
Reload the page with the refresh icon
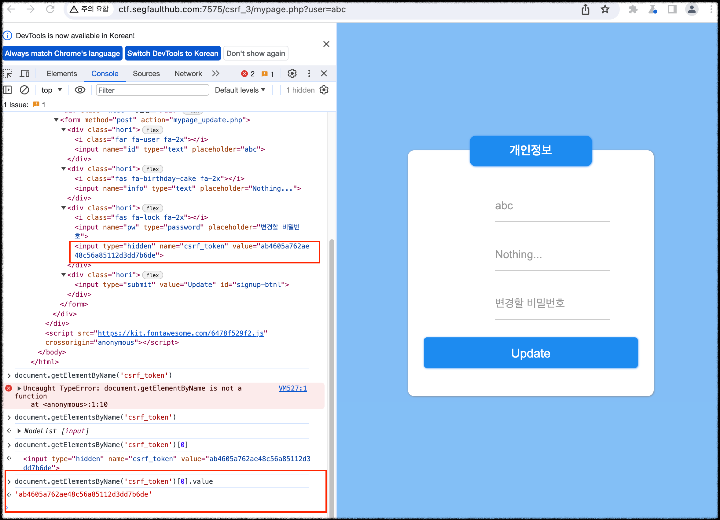[x=50, y=9]
